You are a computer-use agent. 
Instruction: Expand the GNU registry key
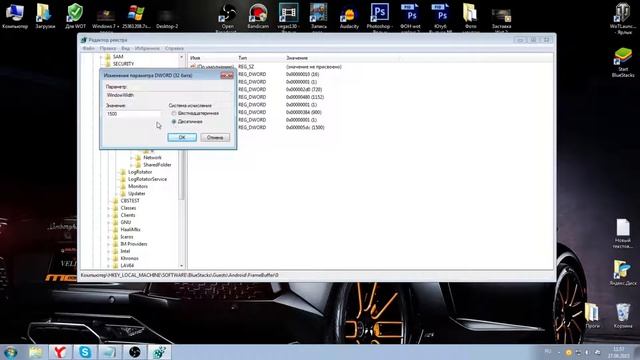click(109, 222)
